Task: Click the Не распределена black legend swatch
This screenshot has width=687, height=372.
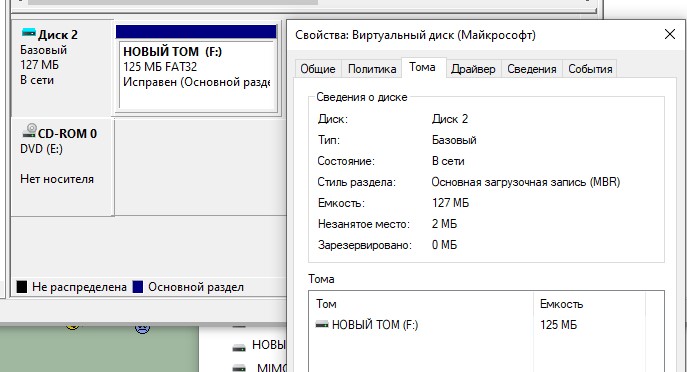Action: (22, 287)
